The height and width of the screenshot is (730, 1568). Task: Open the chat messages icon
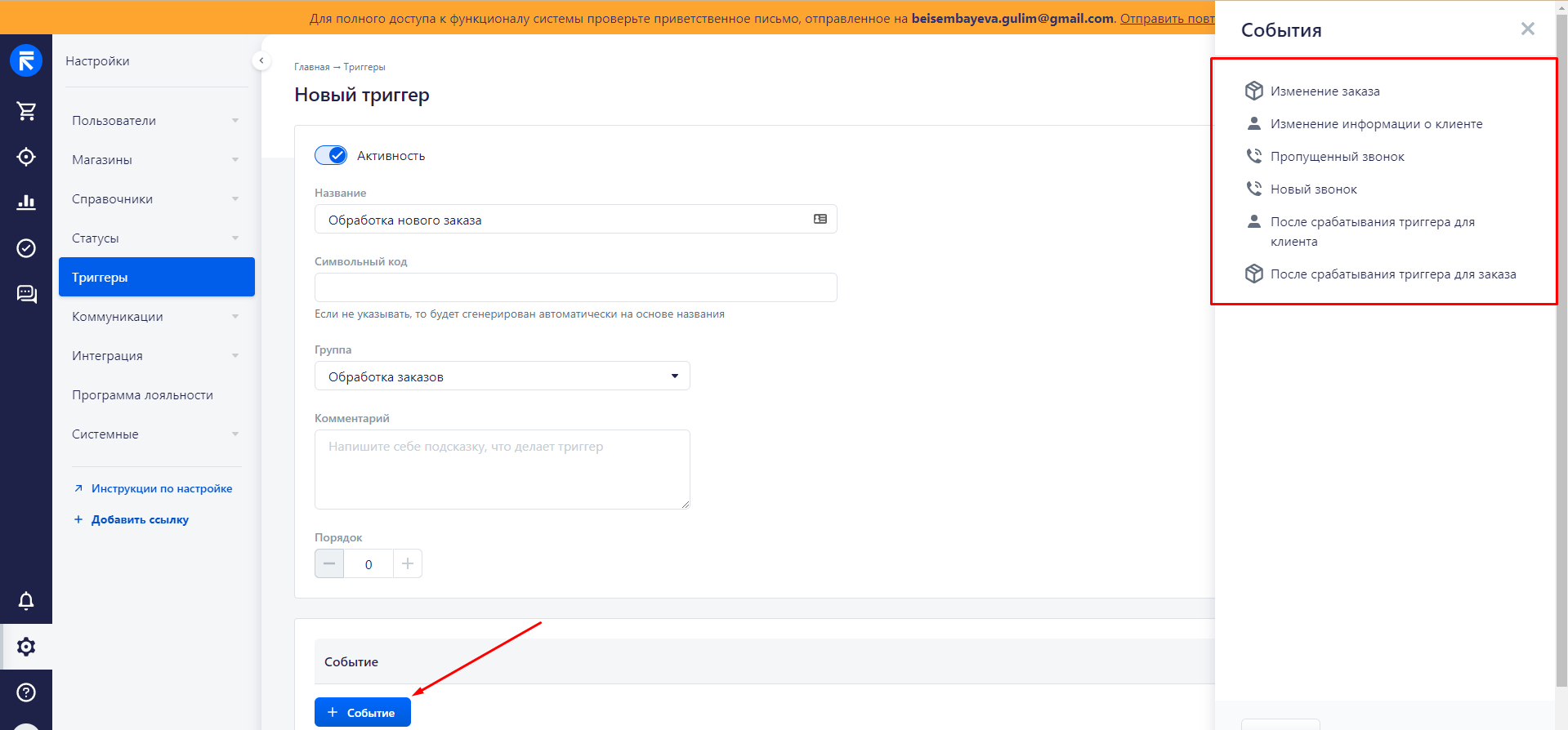coord(26,294)
